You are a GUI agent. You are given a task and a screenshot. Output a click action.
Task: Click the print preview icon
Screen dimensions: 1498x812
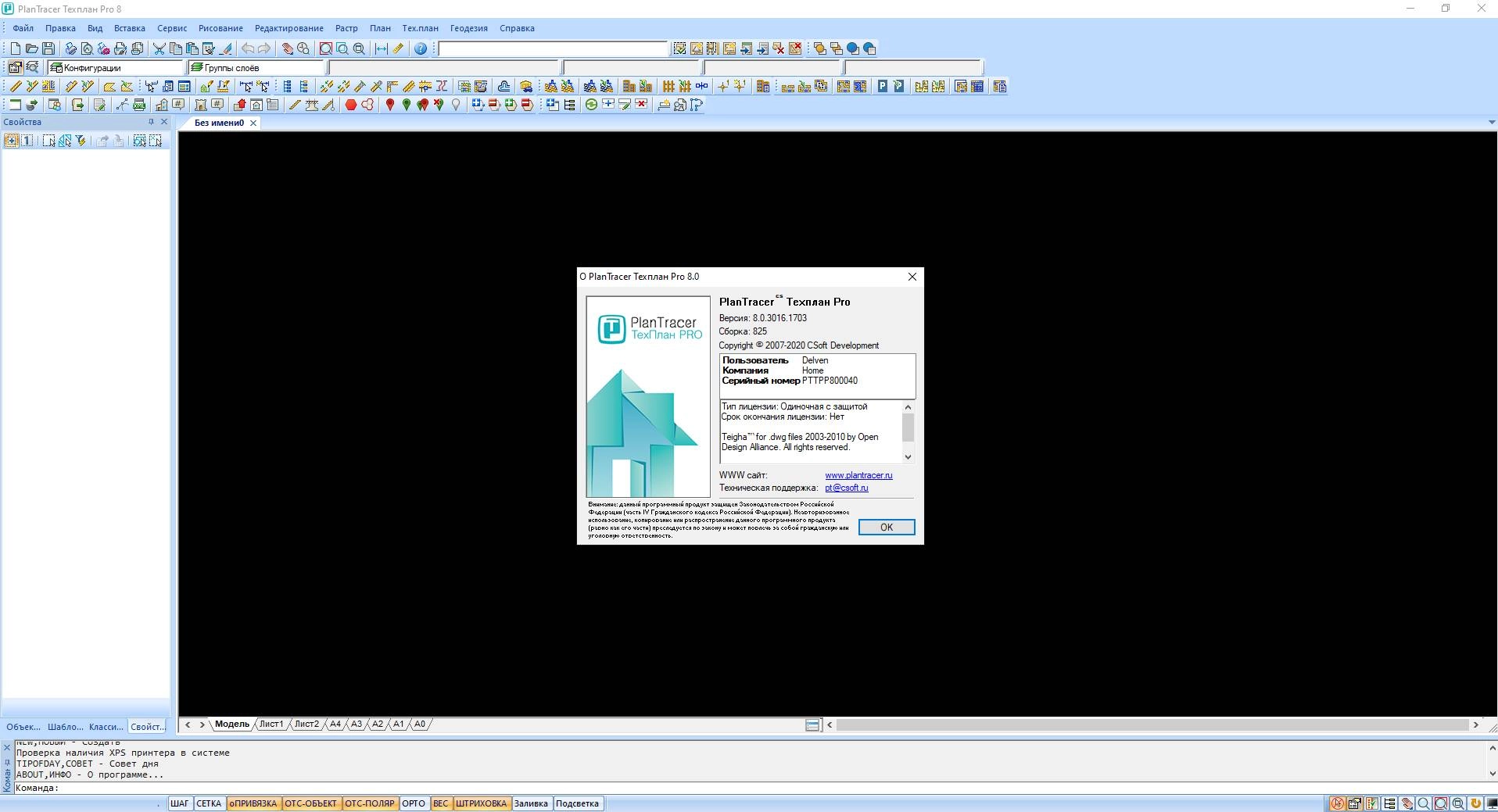pos(87,48)
